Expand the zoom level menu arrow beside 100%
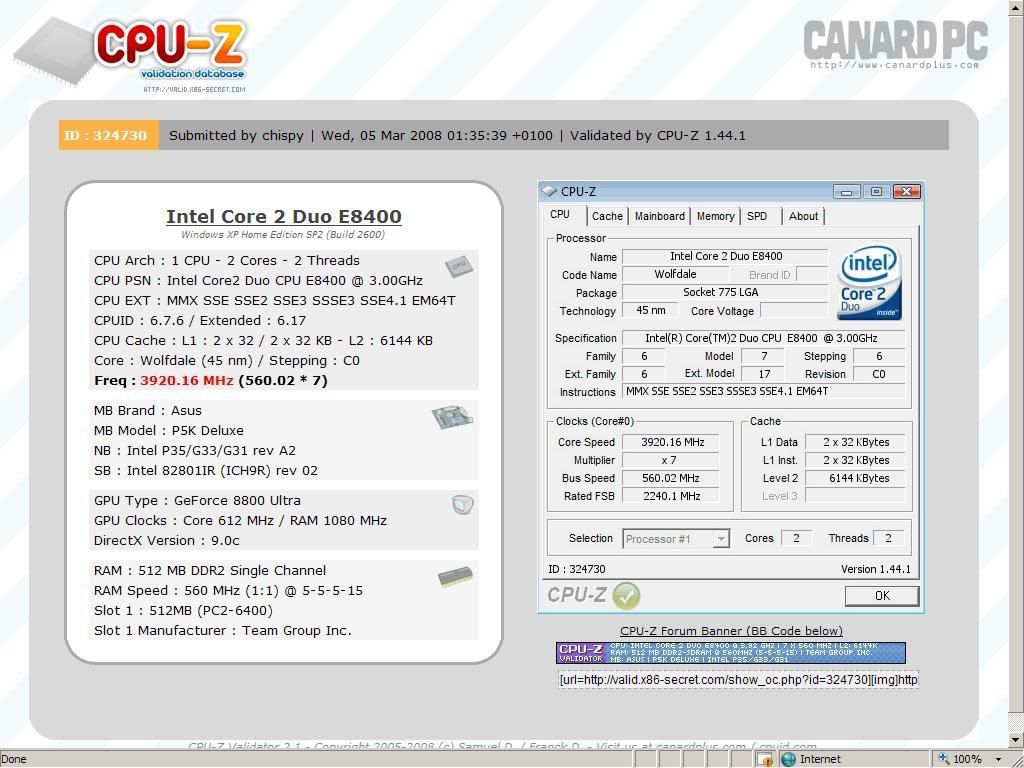Viewport: 1024px width, 768px height. click(998, 760)
